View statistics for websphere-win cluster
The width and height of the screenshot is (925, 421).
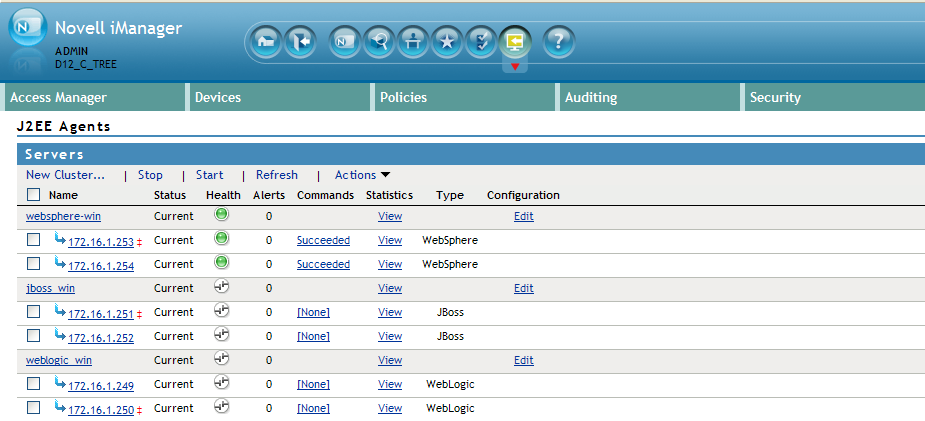tap(390, 216)
